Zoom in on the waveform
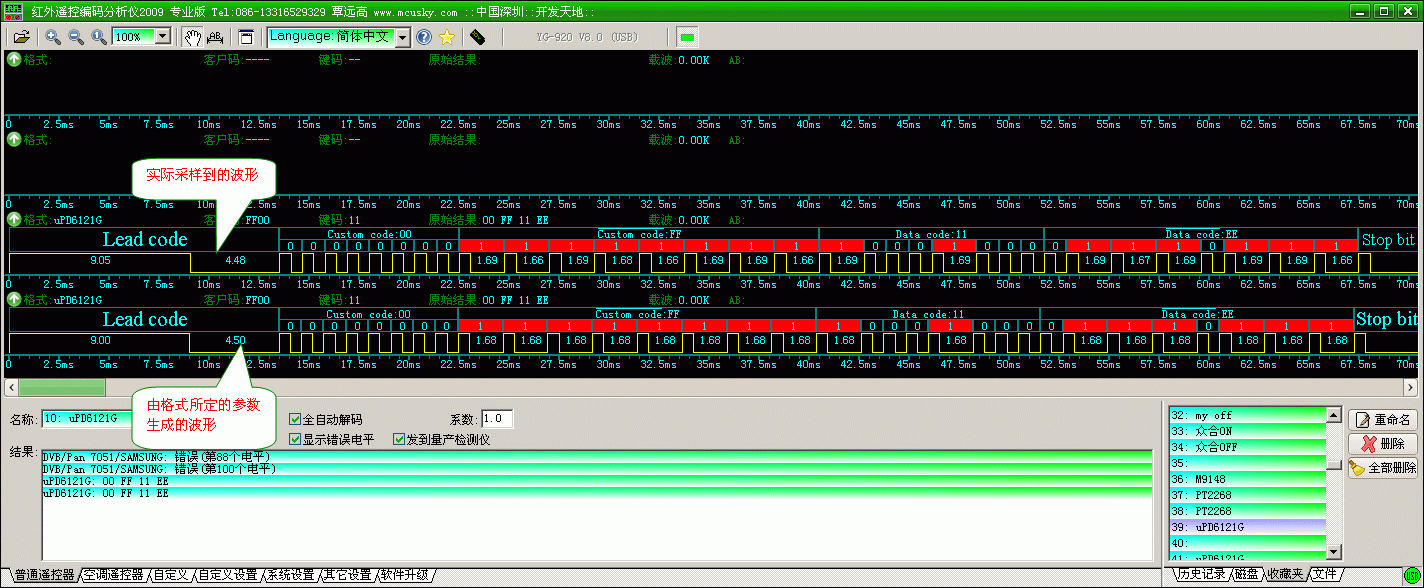 pyautogui.click(x=53, y=37)
